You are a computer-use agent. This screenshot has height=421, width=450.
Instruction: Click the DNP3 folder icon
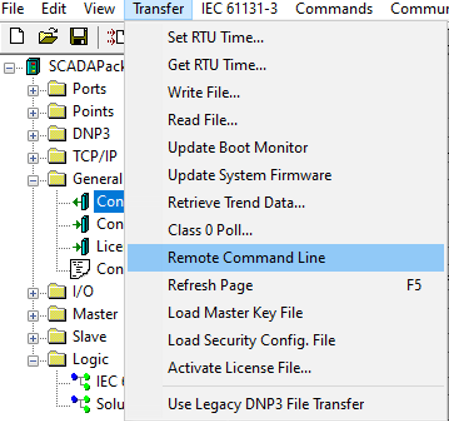point(57,134)
